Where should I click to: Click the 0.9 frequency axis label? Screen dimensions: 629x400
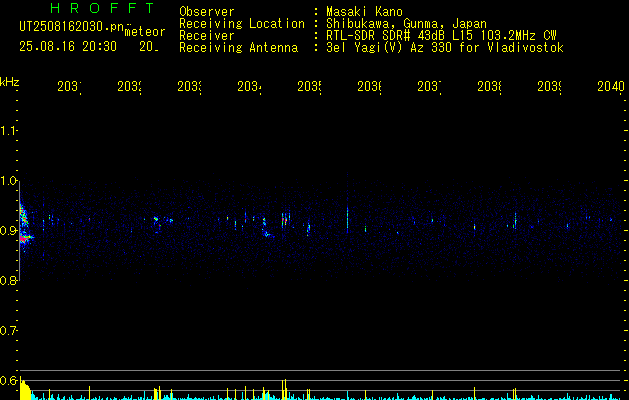tap(9, 231)
